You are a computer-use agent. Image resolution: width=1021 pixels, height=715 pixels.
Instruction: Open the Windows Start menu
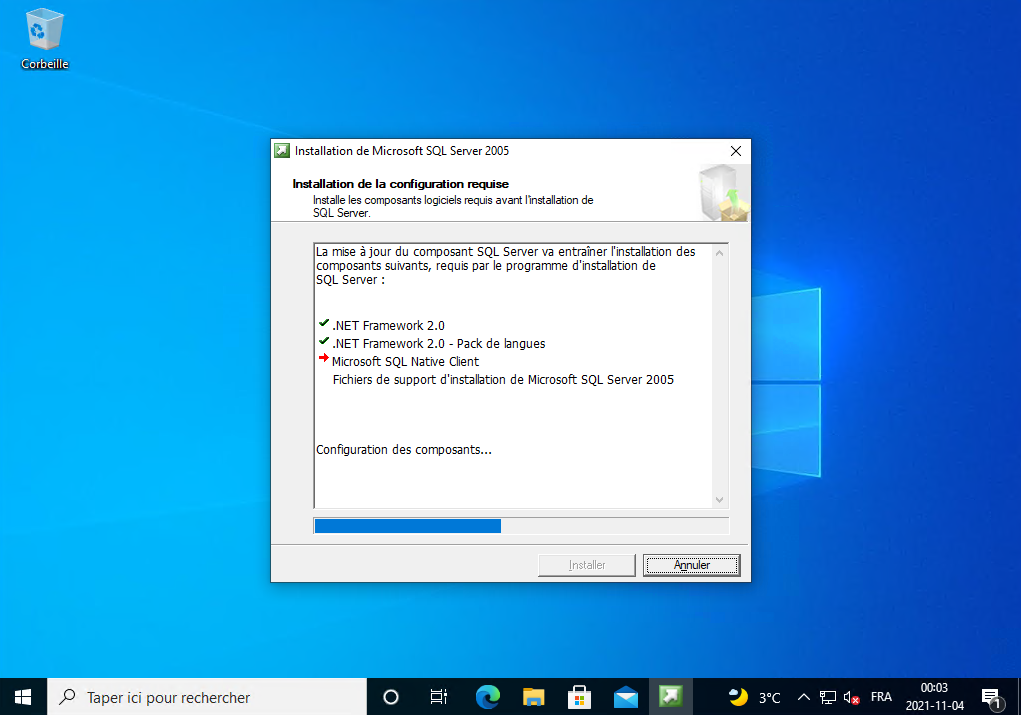(x=23, y=697)
